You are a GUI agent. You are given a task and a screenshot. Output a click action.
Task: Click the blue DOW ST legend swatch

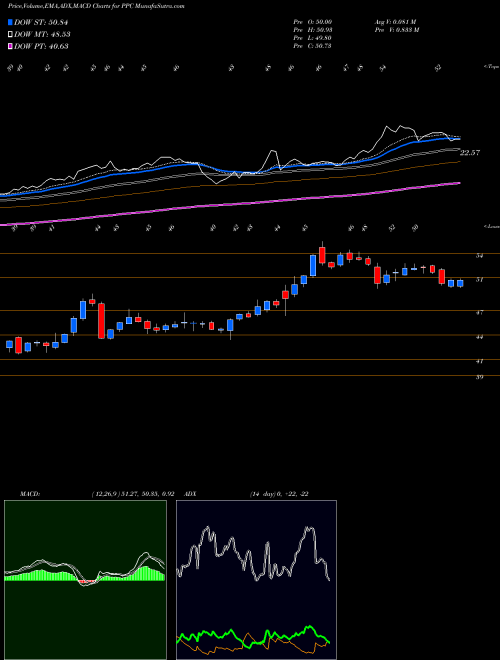(x=11, y=22)
